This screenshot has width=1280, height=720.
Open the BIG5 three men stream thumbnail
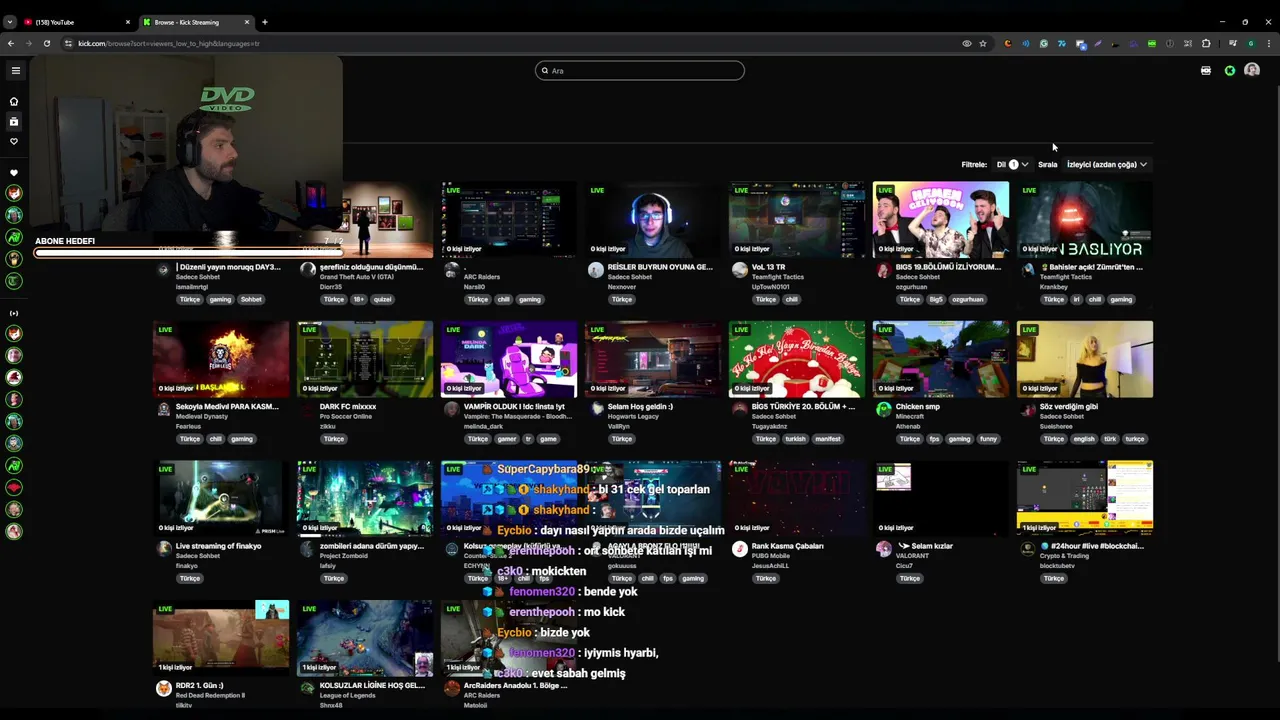[x=941, y=219]
